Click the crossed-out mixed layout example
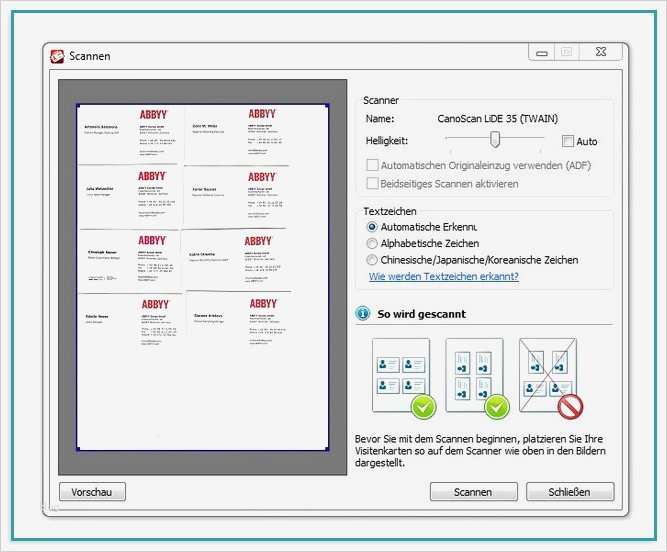Image resolution: width=667 pixels, height=552 pixels. click(x=548, y=375)
